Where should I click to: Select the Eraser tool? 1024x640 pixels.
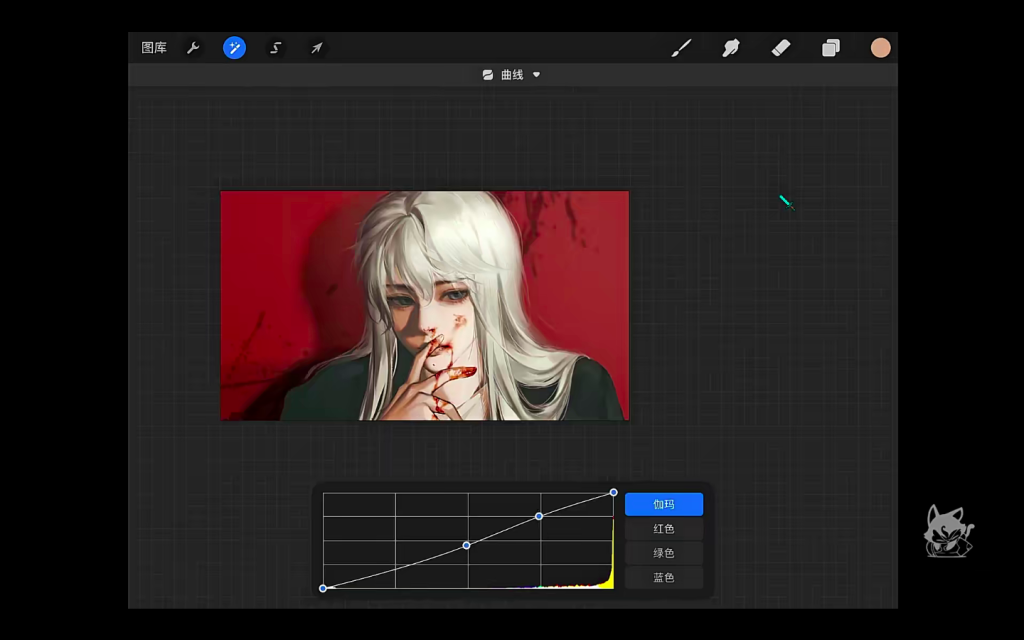coord(781,48)
